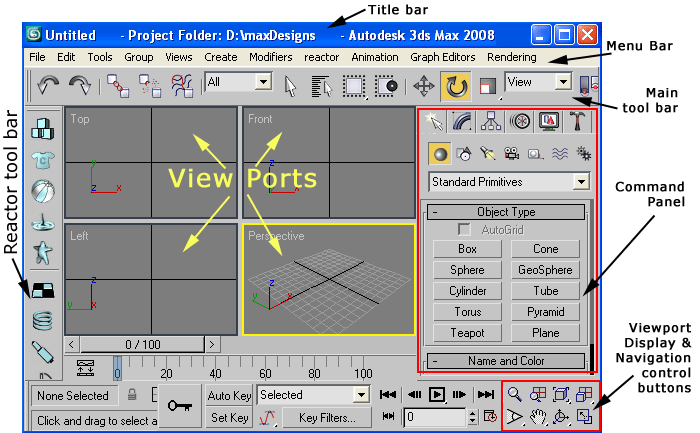This screenshot has width=700, height=433.
Task: Open the Modifiers menu
Action: click(271, 57)
